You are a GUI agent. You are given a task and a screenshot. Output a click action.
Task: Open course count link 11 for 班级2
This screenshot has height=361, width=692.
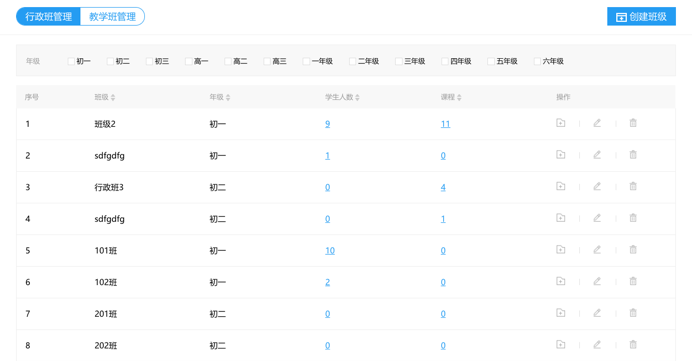(x=445, y=124)
